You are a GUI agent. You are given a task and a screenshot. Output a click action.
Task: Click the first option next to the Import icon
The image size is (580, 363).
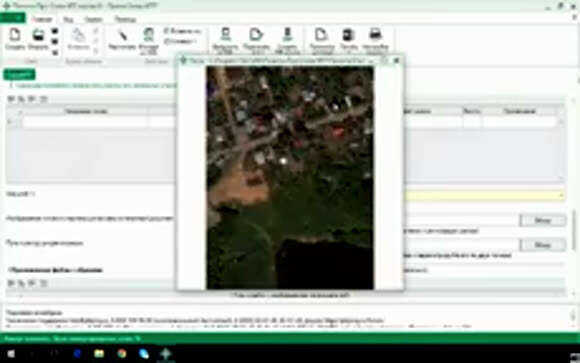point(182,31)
